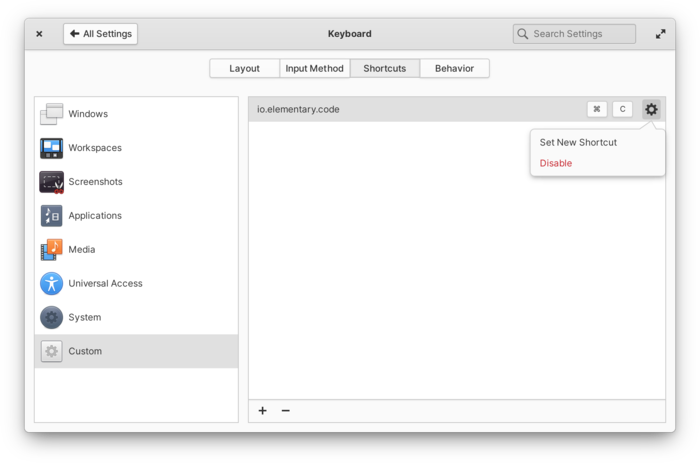Close the Keyboard settings window
700x463 pixels.
pos(39,34)
